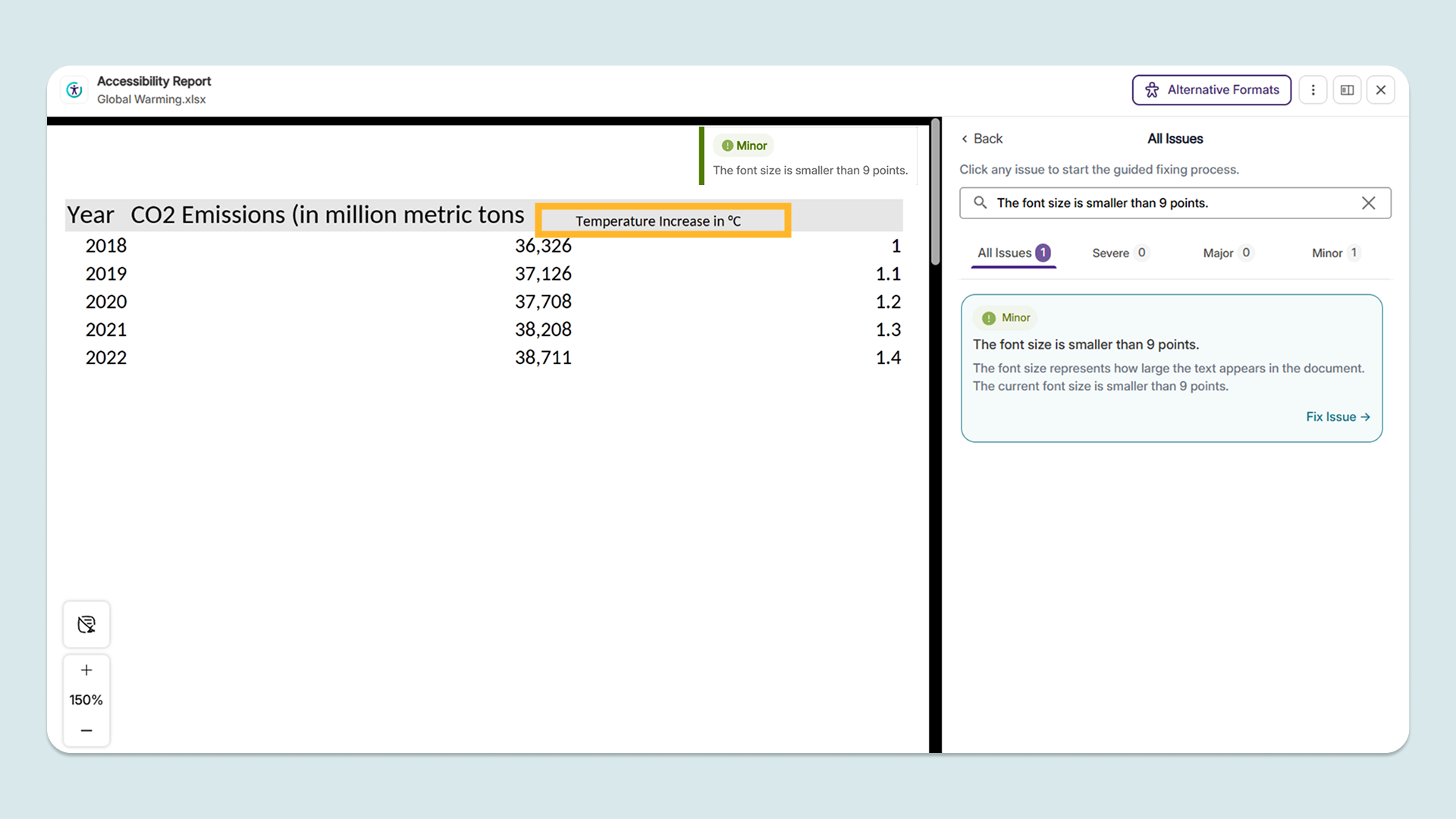Click the 37,126 emissions value

543,274
